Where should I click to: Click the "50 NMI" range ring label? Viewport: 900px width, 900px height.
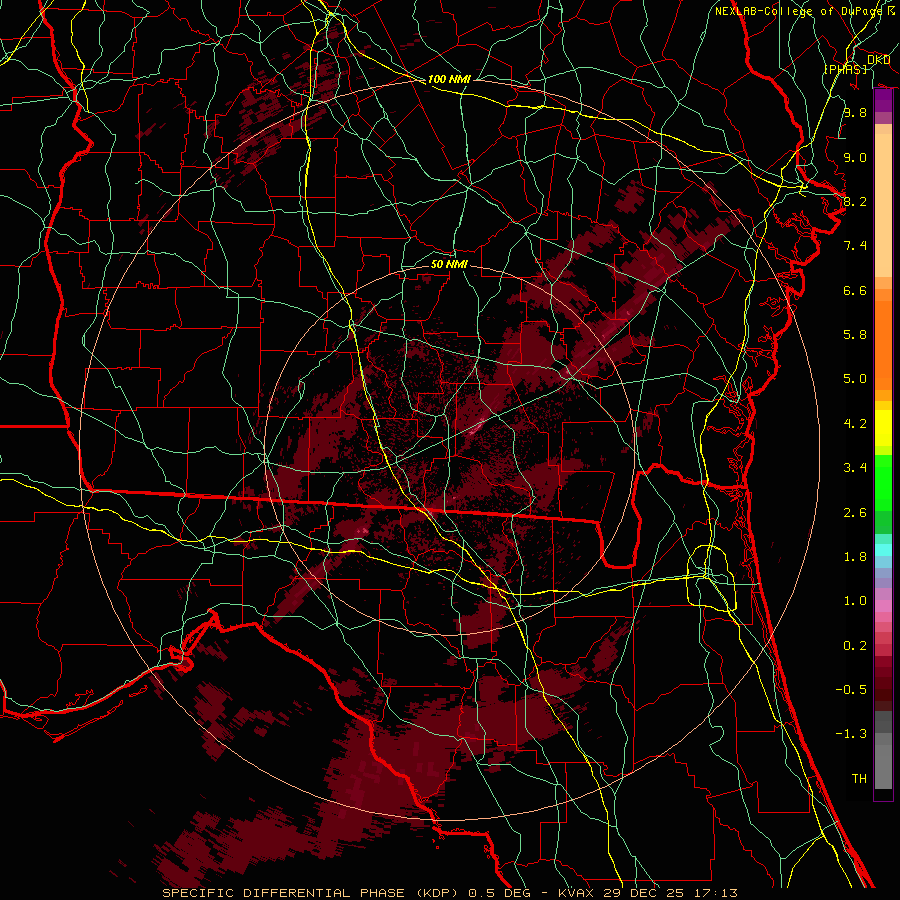[x=449, y=264]
